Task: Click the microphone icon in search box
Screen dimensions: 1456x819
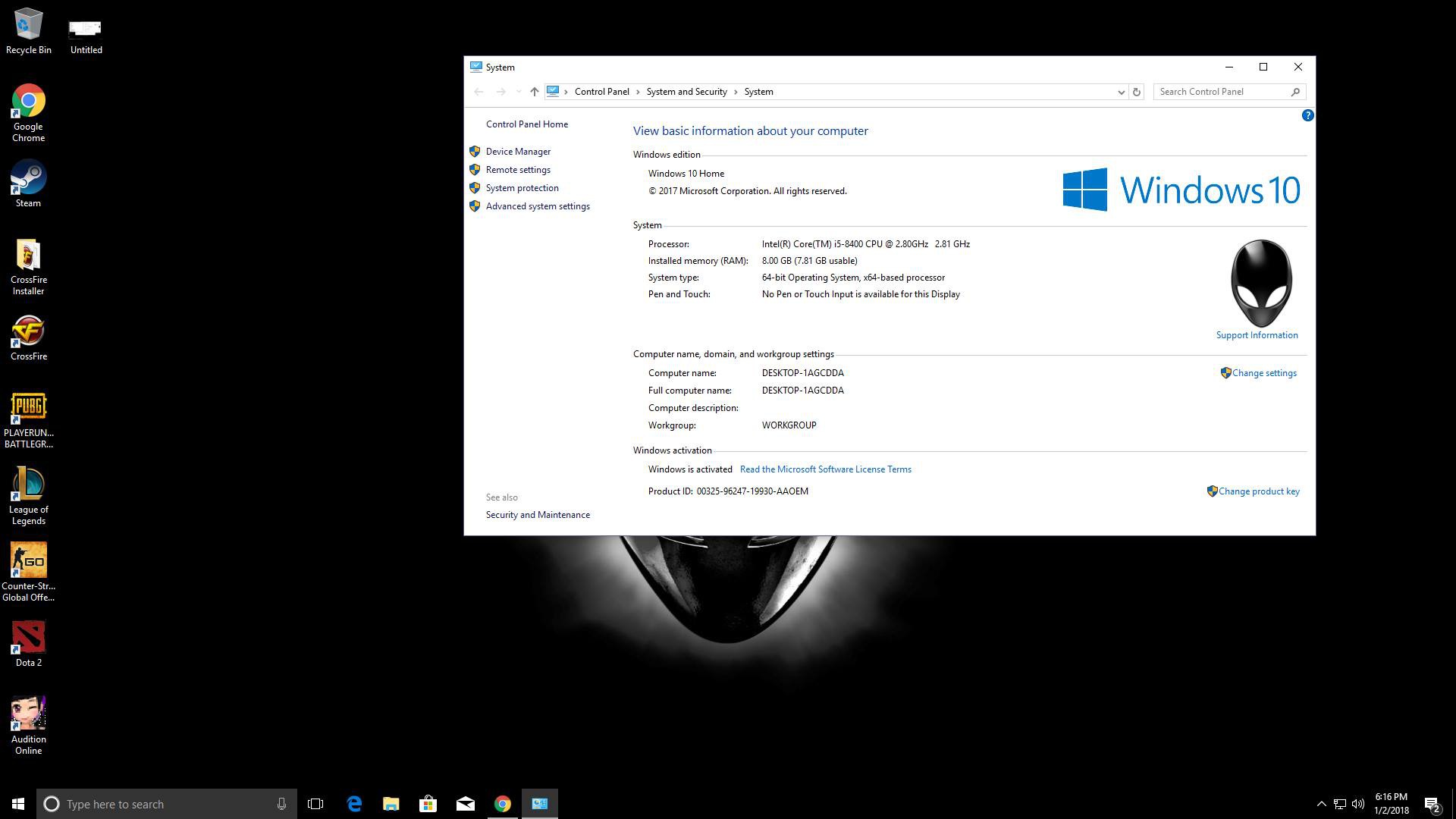Action: tap(281, 804)
